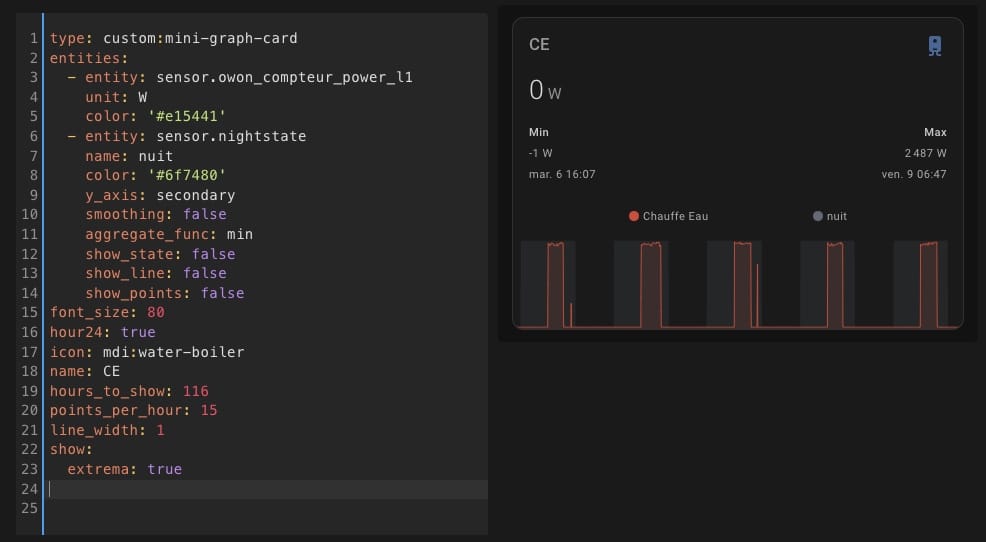Place cursor on type: custom:mini-graph-card line
This screenshot has height=542, width=986.
tap(174, 38)
